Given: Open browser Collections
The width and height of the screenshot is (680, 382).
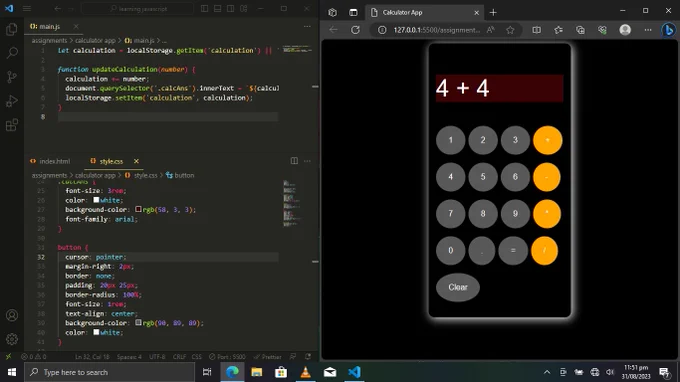Looking at the screenshot, I should (x=580, y=30).
